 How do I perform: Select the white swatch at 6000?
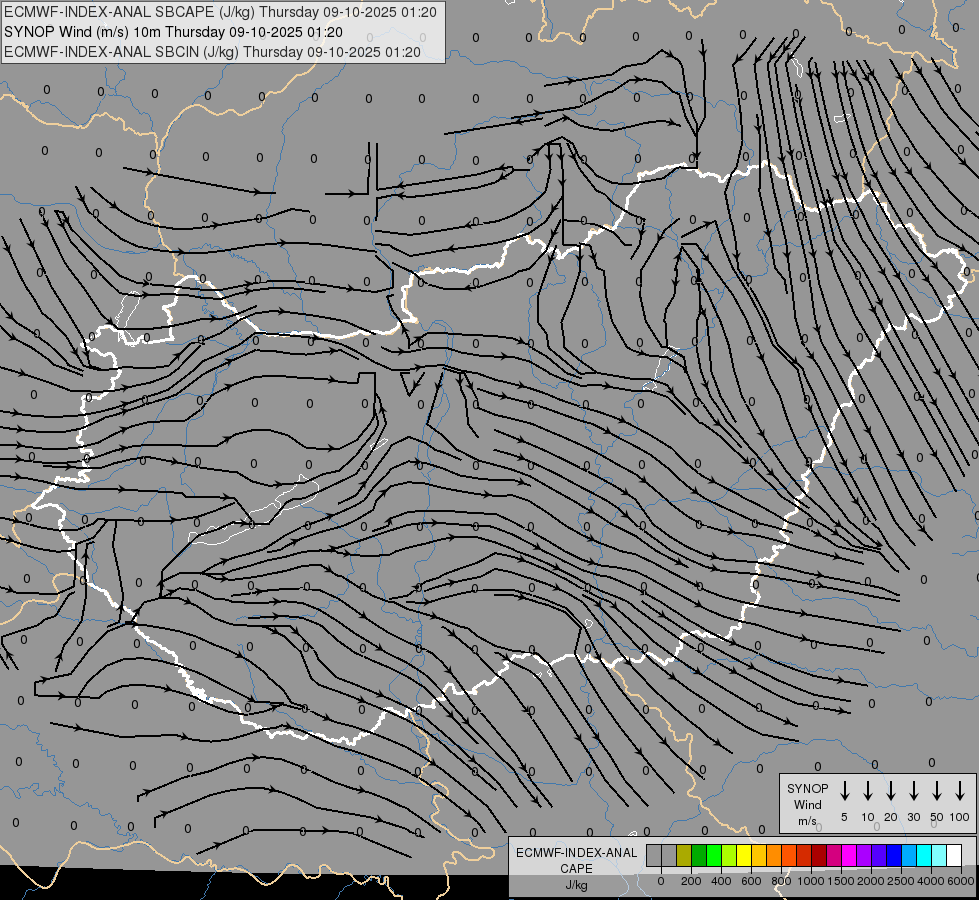(x=954, y=856)
